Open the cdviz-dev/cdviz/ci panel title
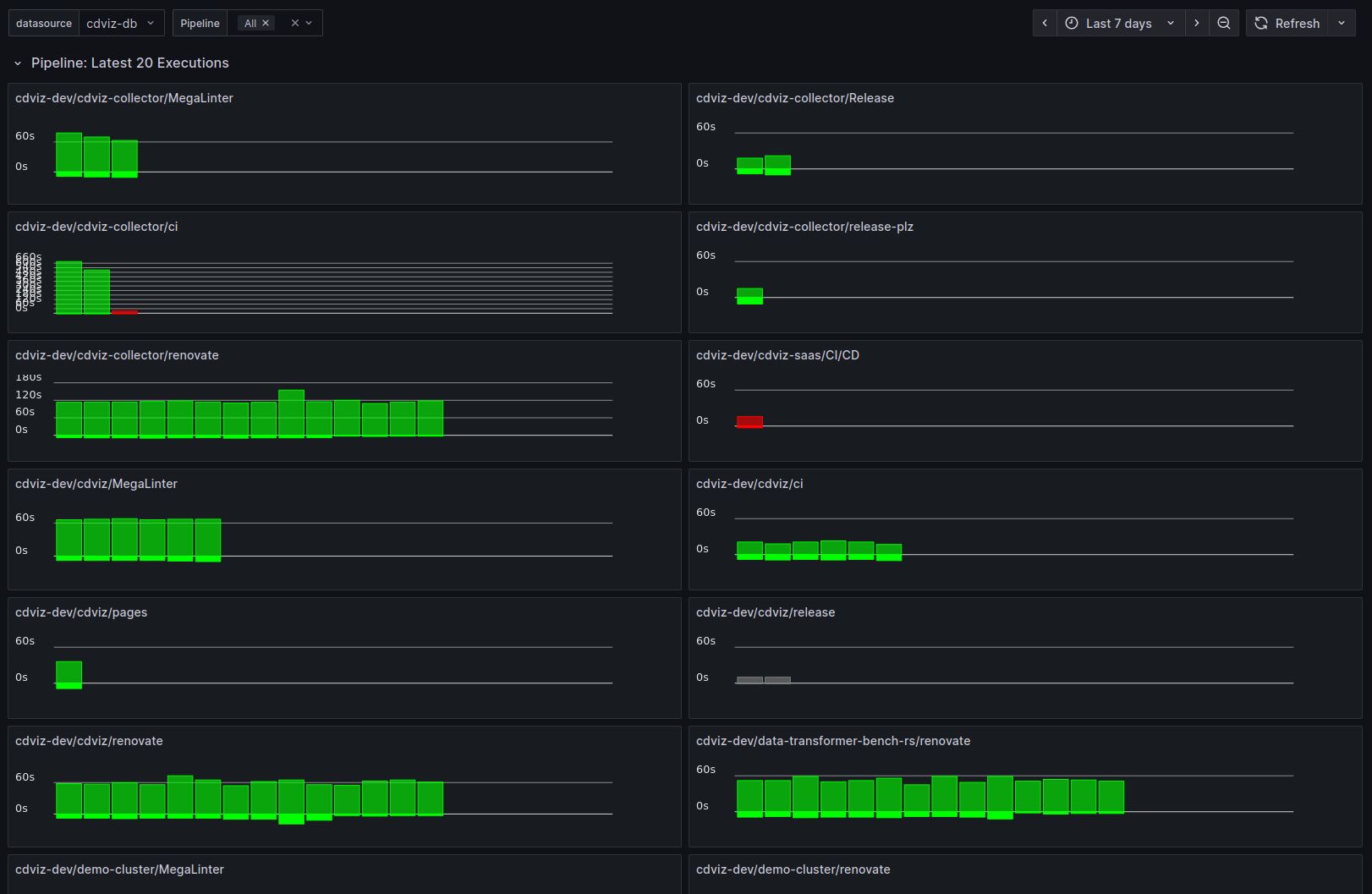The image size is (1372, 894). point(749,484)
